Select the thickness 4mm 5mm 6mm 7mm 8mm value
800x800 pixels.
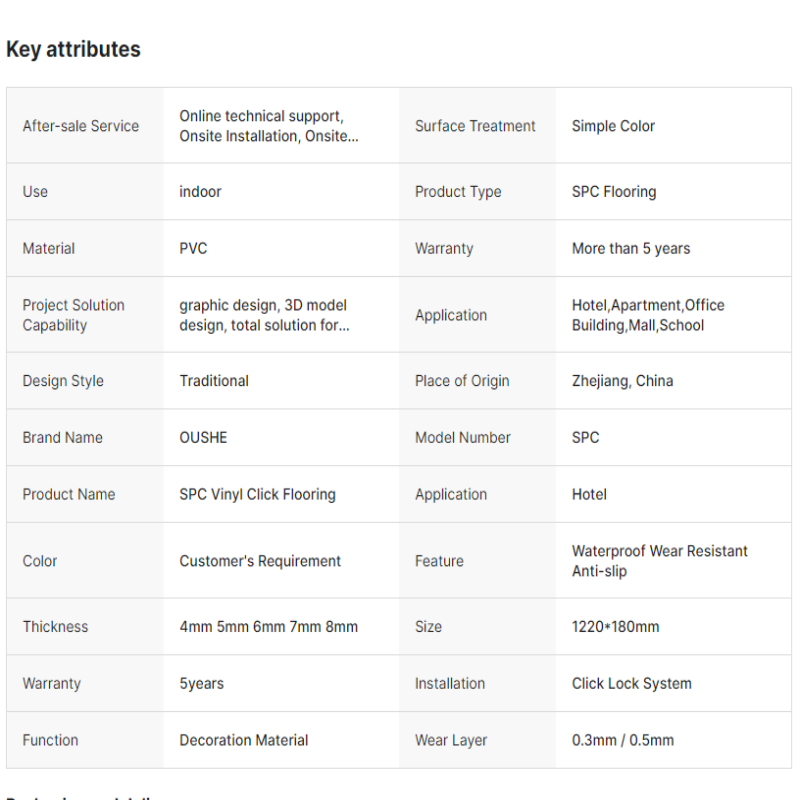click(268, 627)
